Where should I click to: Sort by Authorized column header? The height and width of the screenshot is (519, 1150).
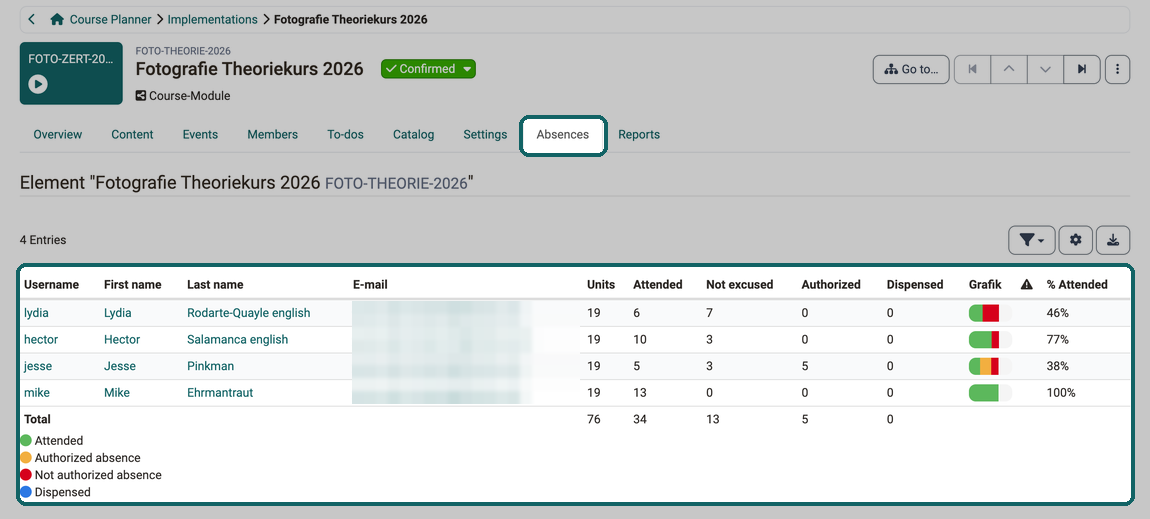(831, 284)
